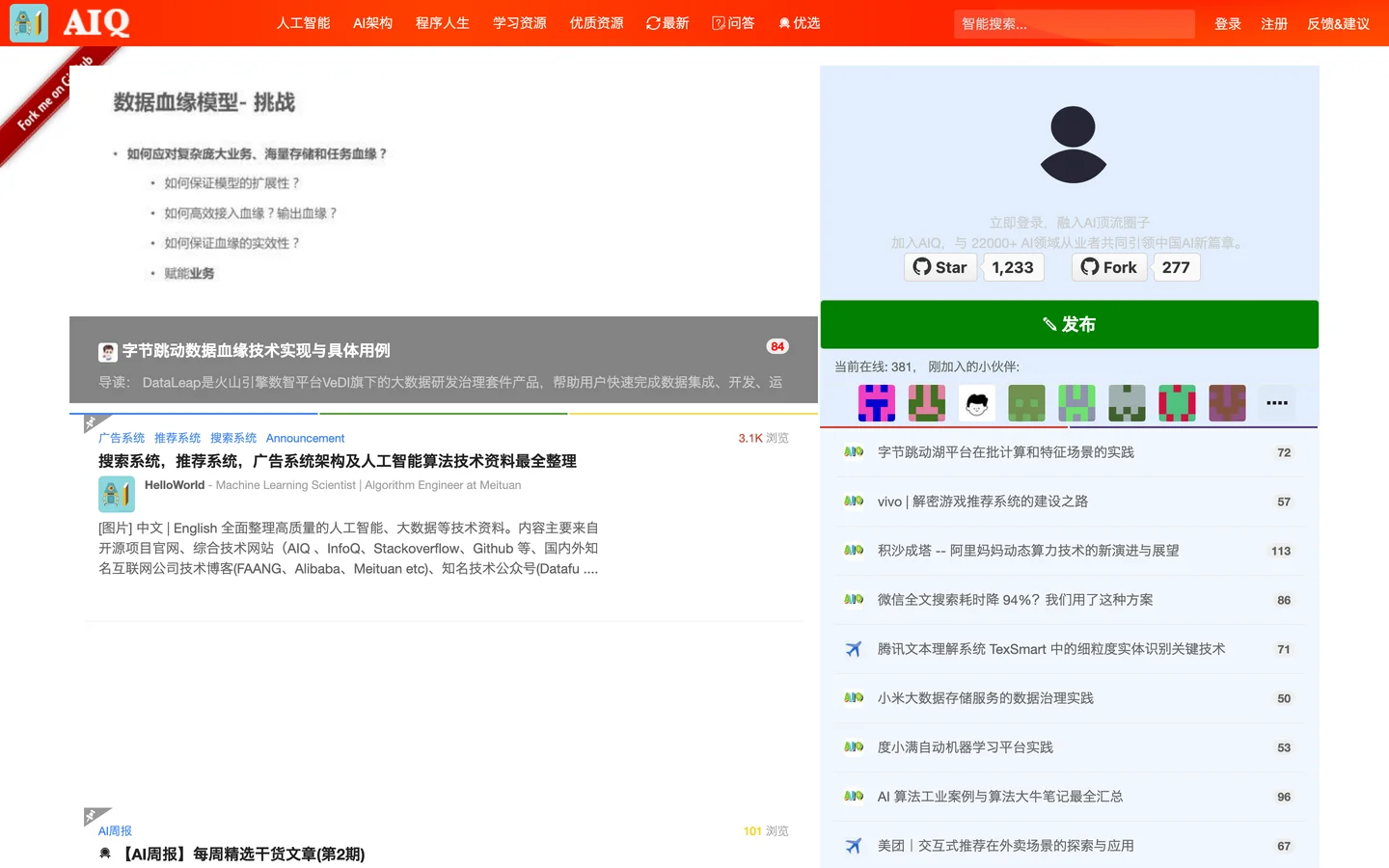This screenshot has height=868, width=1389.
Task: Open 积沙成塔 阿里妈妈动态算力技术 article
Action: pyautogui.click(x=1028, y=551)
